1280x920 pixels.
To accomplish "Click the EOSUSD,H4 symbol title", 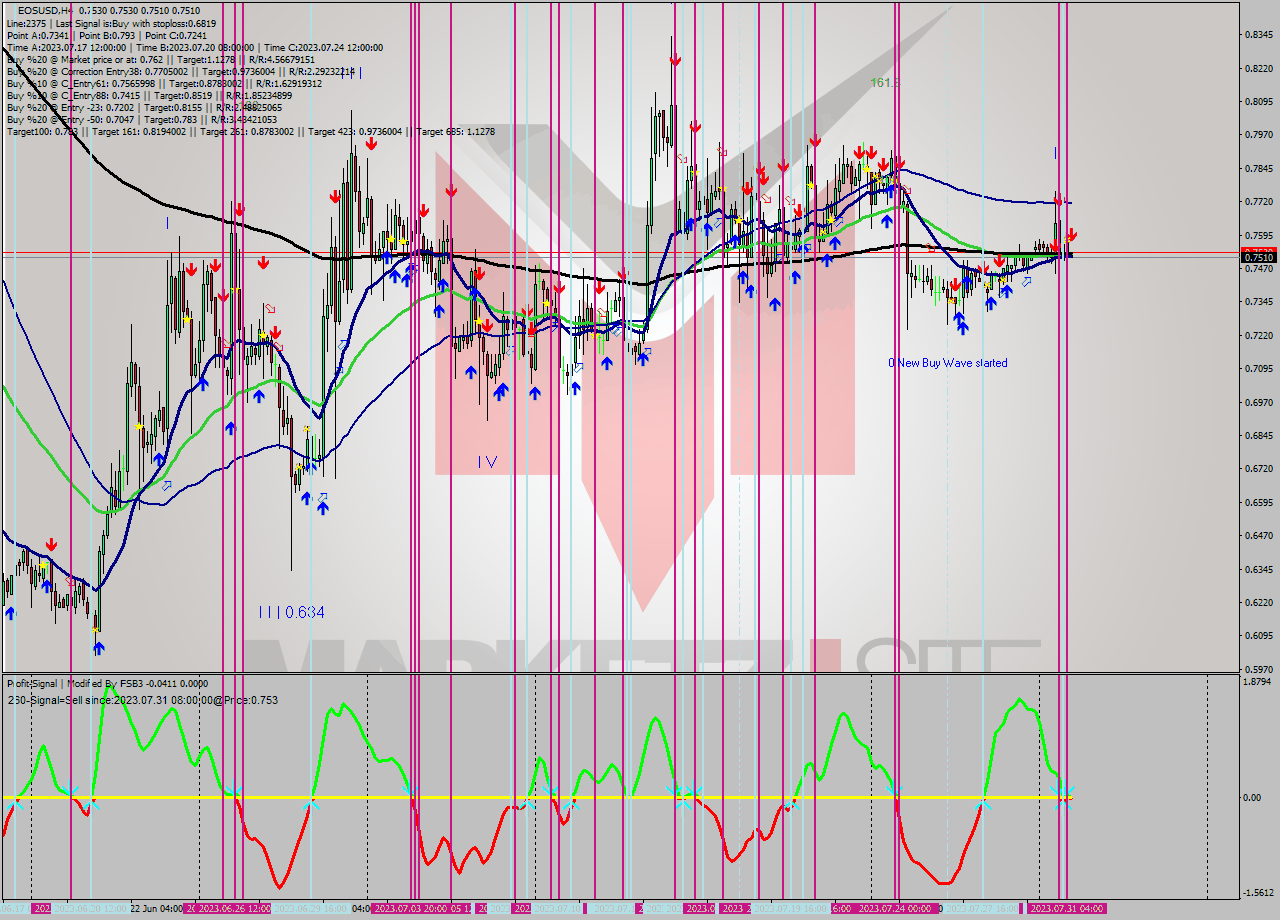I will (x=45, y=10).
